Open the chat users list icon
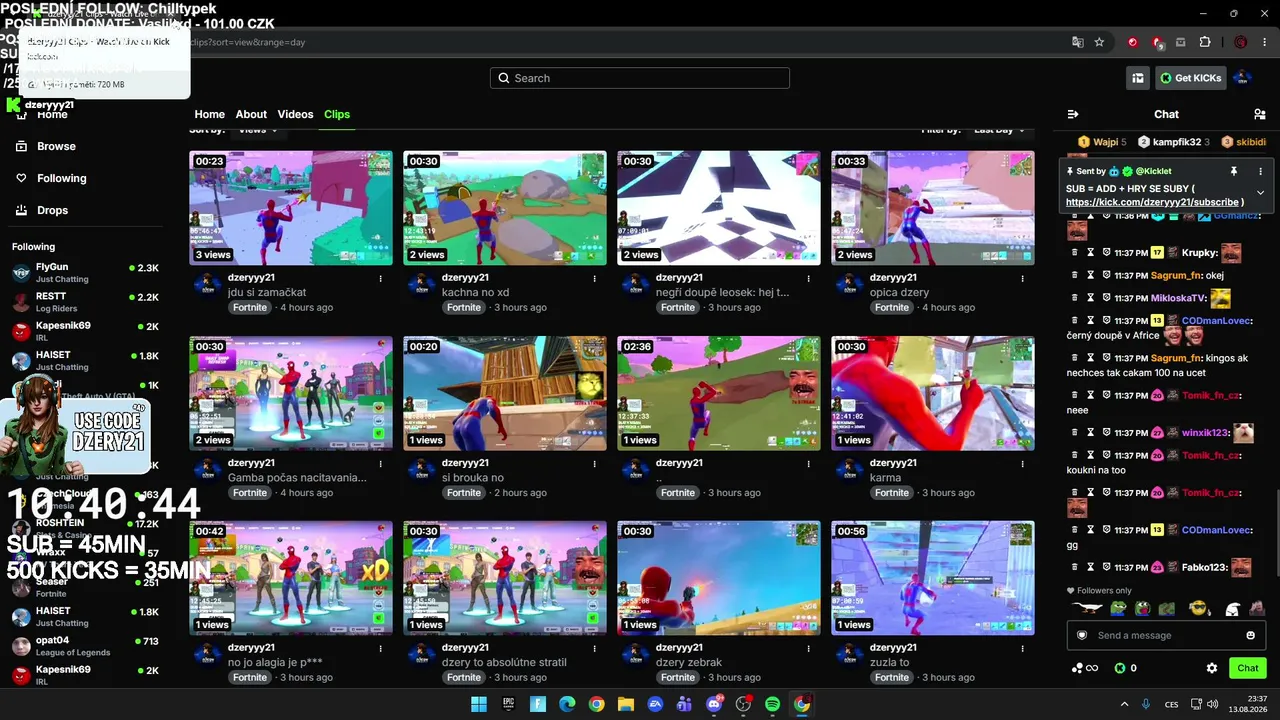 click(x=1259, y=114)
